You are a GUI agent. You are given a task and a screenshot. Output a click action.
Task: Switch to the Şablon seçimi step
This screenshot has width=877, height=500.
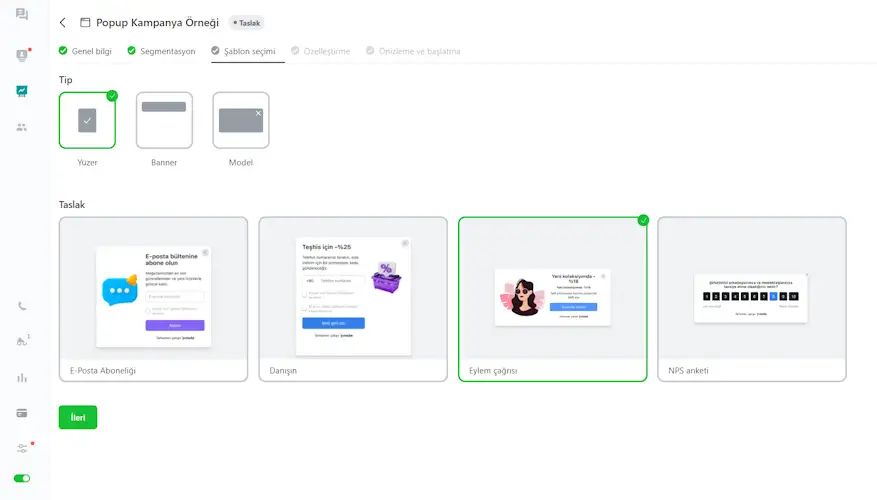[243, 51]
